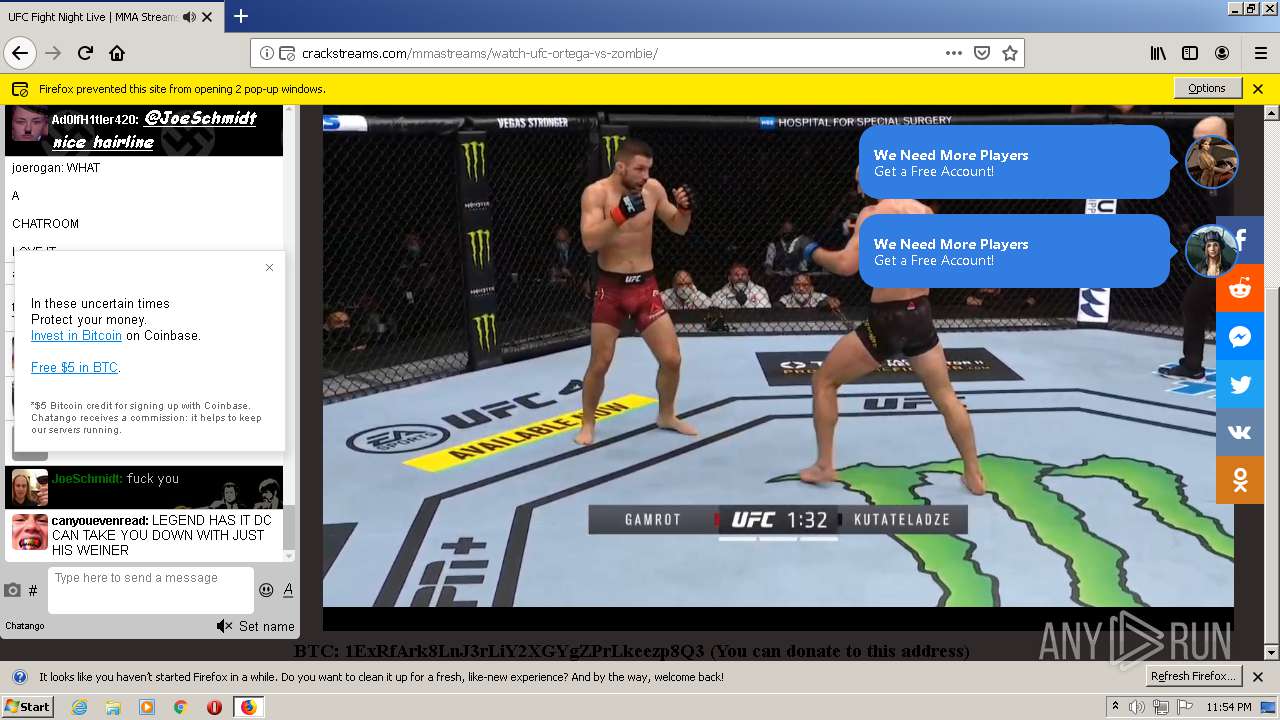Screen dimensions: 1280x720
Task: Click the Refresh Firefox button
Action: coord(1194,676)
